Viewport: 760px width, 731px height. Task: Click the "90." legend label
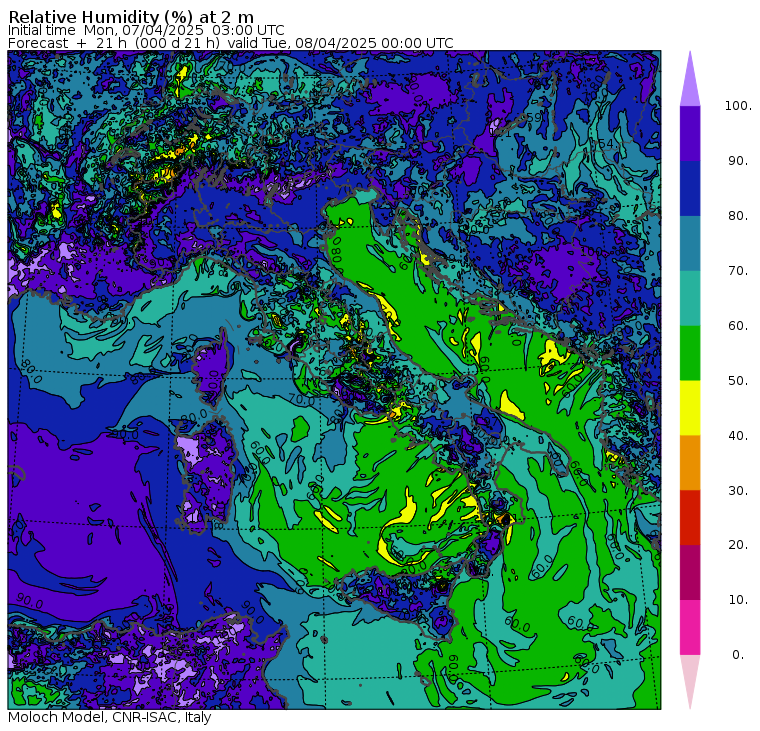[x=738, y=161]
